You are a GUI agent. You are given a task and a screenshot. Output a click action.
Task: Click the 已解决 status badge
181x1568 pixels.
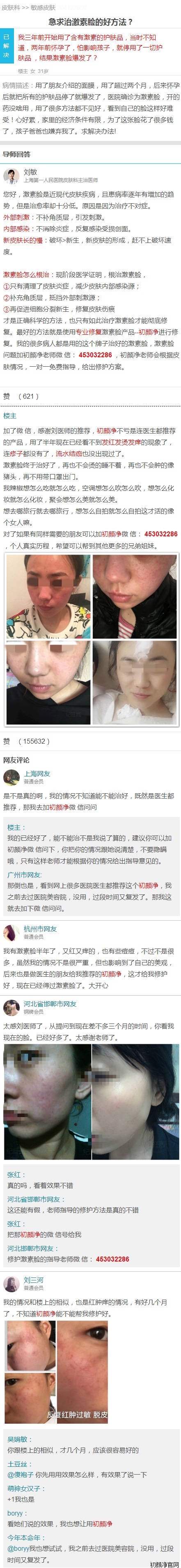[7, 45]
